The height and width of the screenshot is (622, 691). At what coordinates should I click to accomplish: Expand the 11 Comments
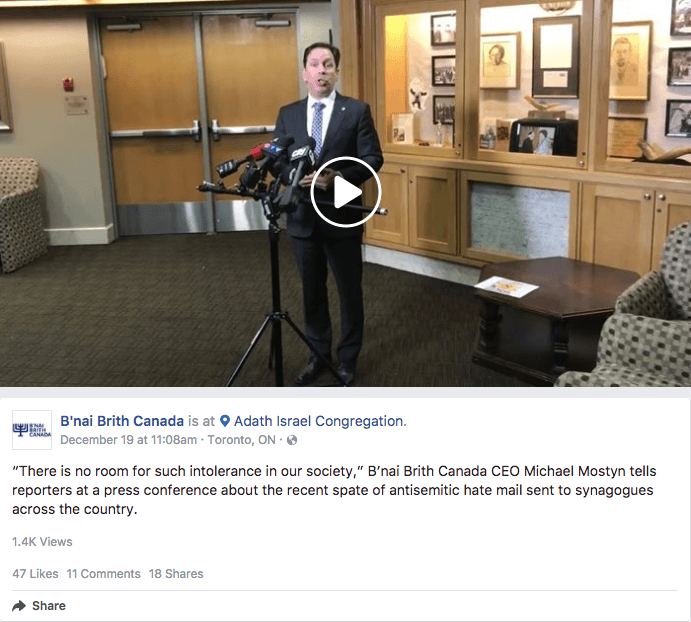point(104,574)
